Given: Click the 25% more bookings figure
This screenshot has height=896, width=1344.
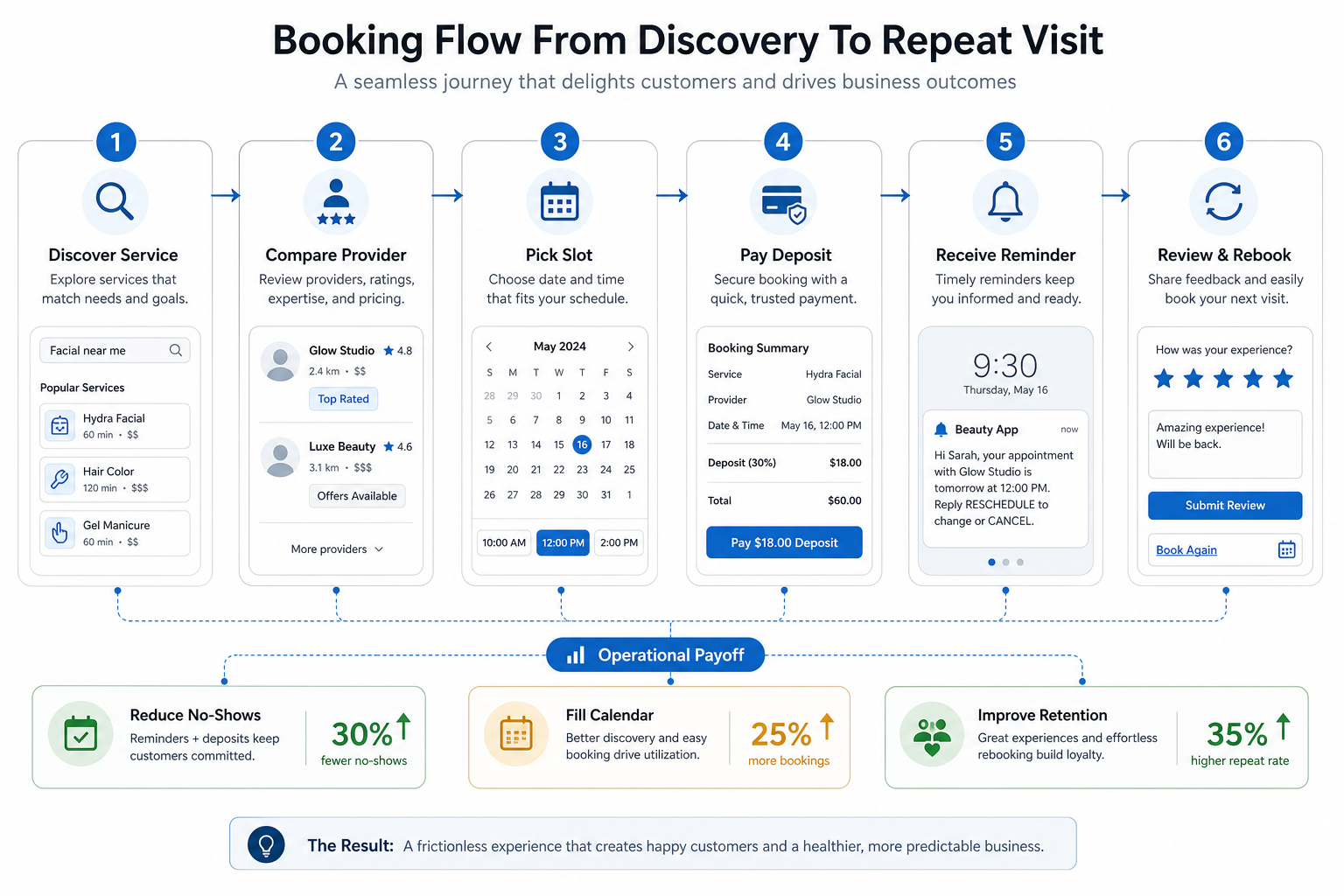Looking at the screenshot, I should click(x=781, y=733).
